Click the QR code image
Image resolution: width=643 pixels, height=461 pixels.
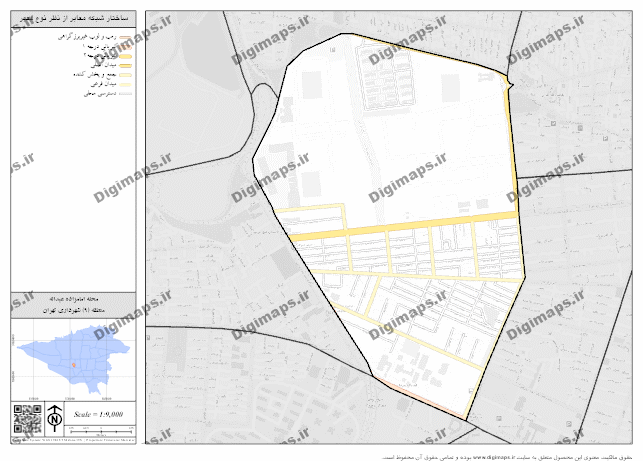(27, 419)
